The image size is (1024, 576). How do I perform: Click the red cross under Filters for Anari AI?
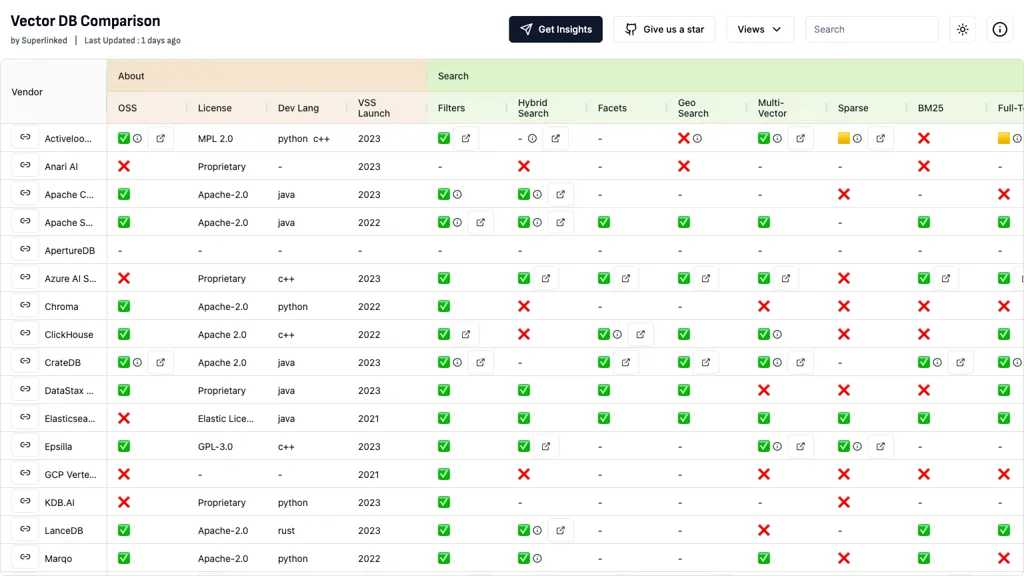524,166
